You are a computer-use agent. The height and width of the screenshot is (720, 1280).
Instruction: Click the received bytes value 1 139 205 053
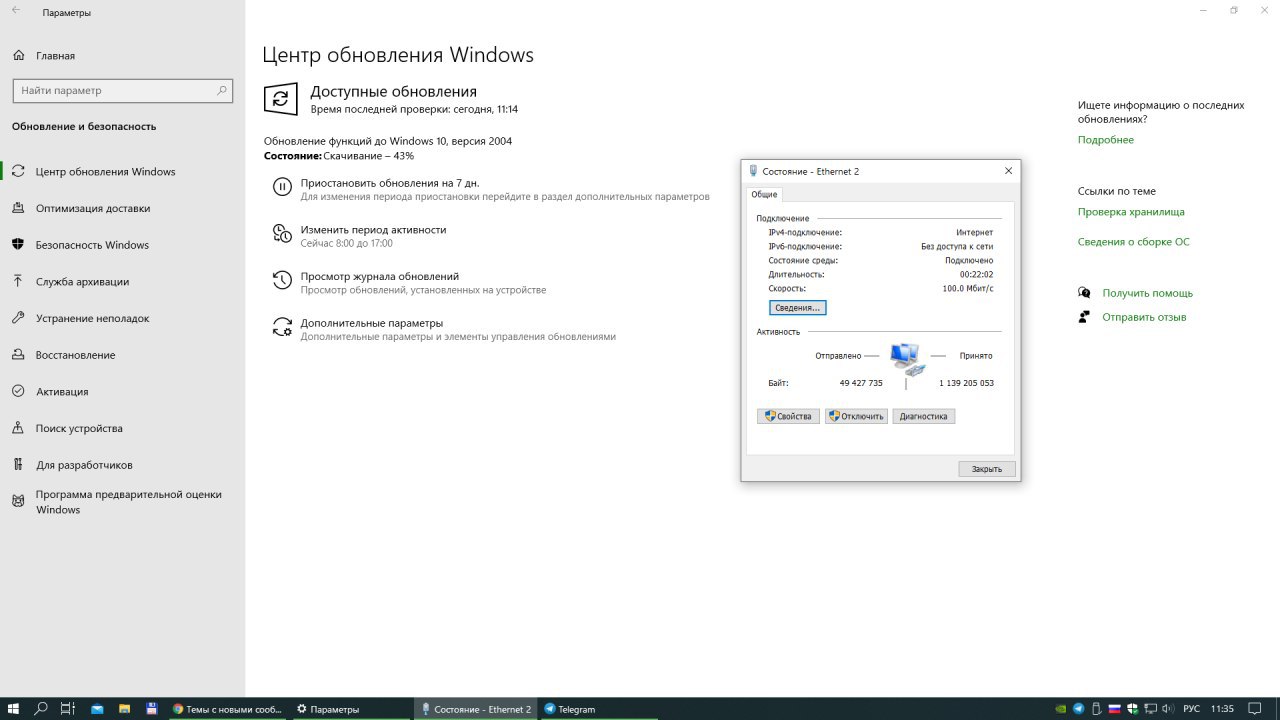(966, 383)
